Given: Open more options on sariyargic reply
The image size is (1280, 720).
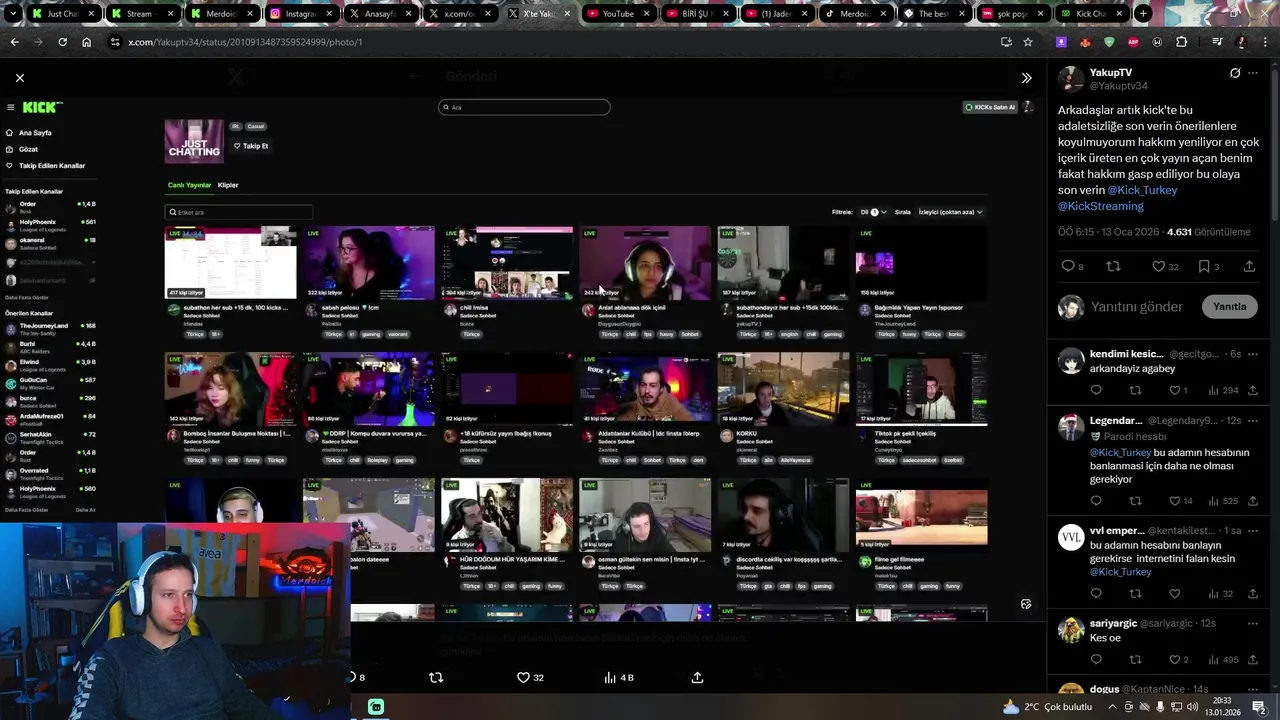Looking at the screenshot, I should [1253, 623].
